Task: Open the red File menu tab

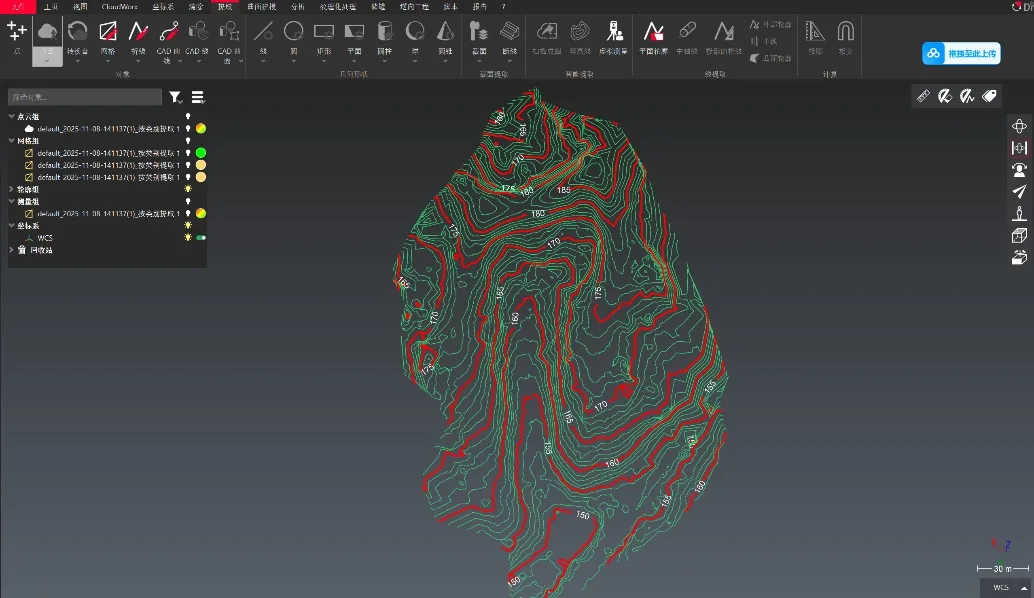Action: [x=17, y=6]
